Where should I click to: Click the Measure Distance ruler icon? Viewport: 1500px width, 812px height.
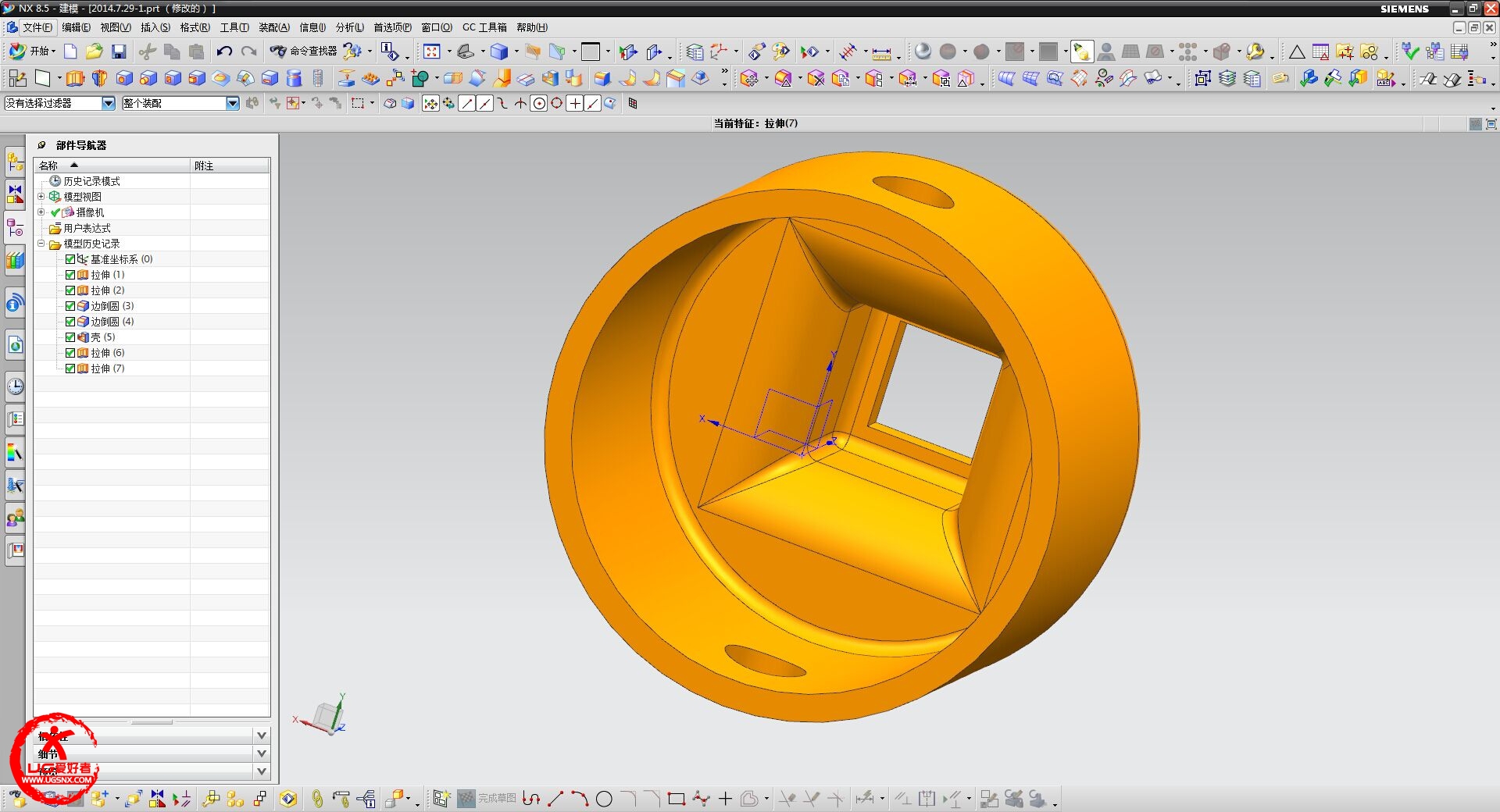tap(881, 52)
